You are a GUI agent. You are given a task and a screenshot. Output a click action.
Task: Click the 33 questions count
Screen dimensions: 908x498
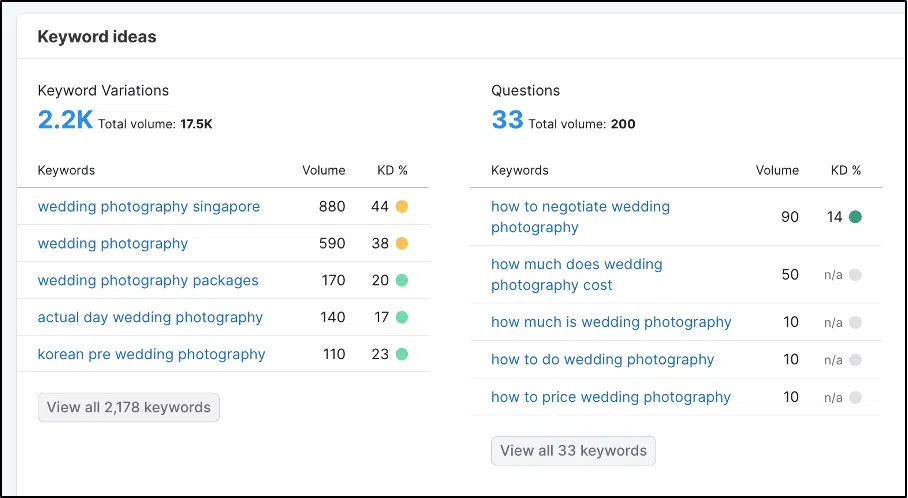(x=507, y=120)
